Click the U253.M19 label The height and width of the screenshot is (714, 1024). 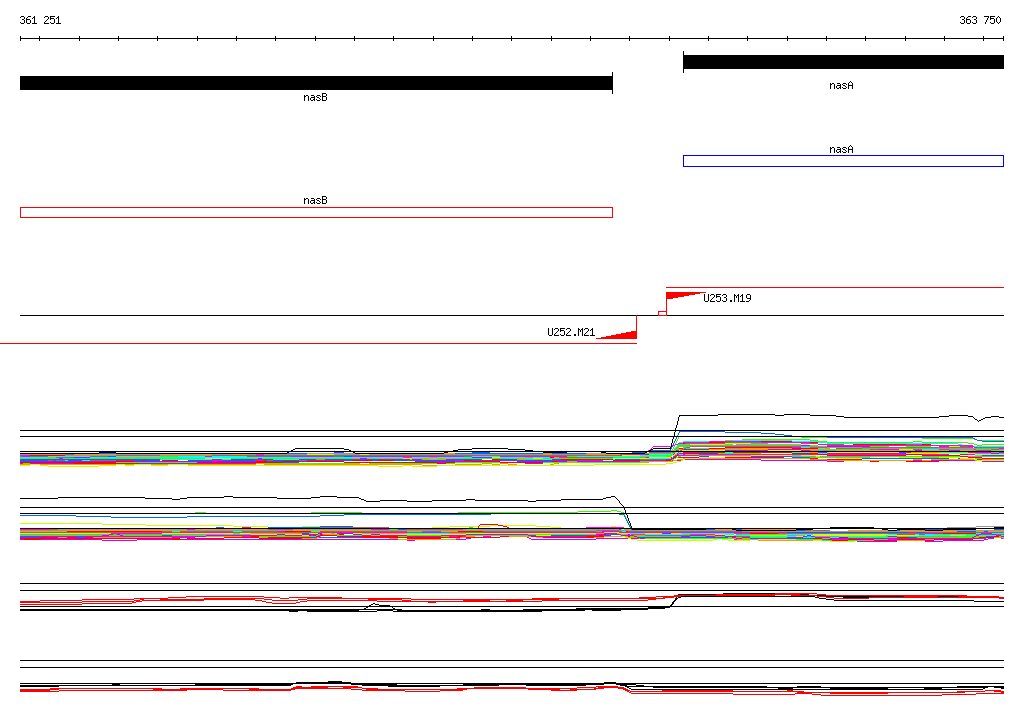(727, 298)
